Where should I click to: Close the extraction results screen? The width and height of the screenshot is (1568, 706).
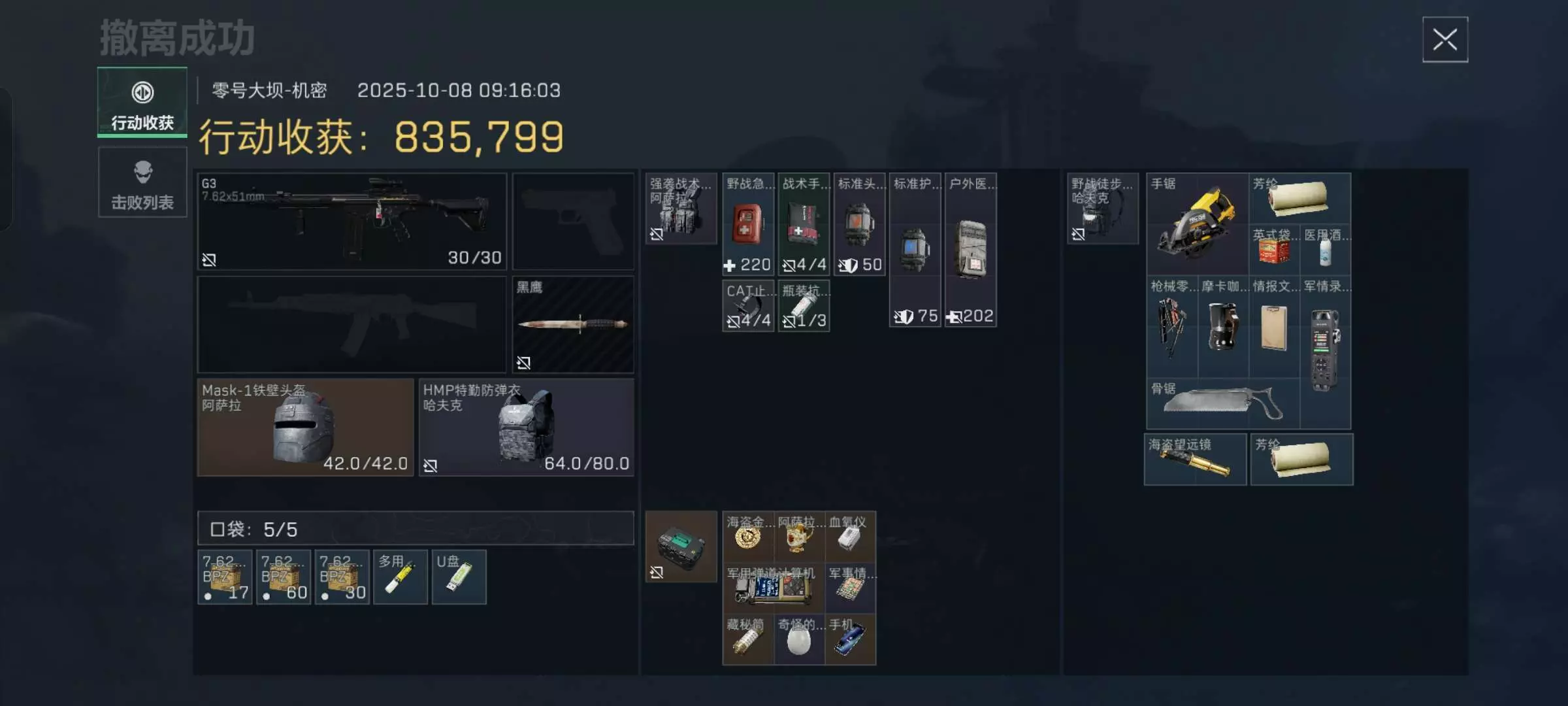click(x=1445, y=40)
